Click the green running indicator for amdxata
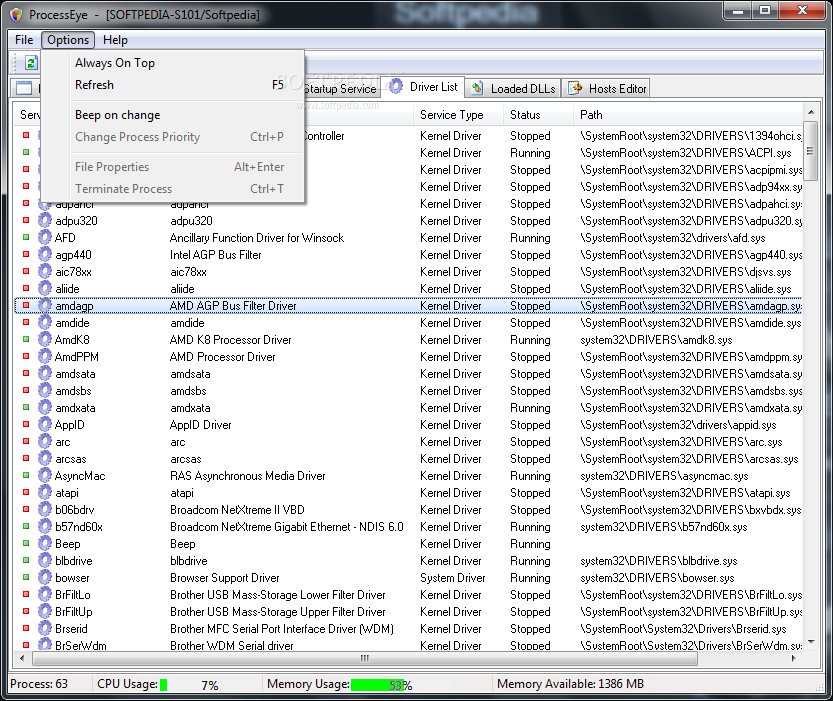The height and width of the screenshot is (701, 833). tap(26, 407)
